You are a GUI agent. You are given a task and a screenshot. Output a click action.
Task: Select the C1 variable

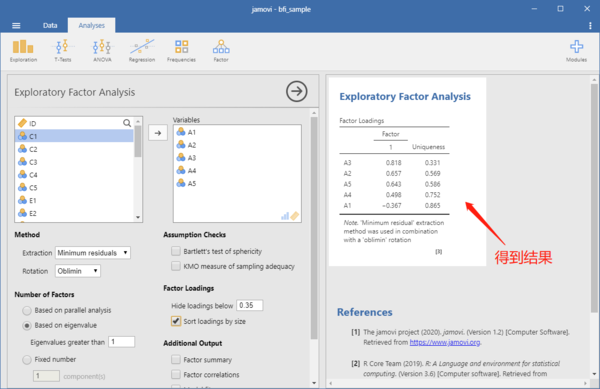click(x=74, y=136)
